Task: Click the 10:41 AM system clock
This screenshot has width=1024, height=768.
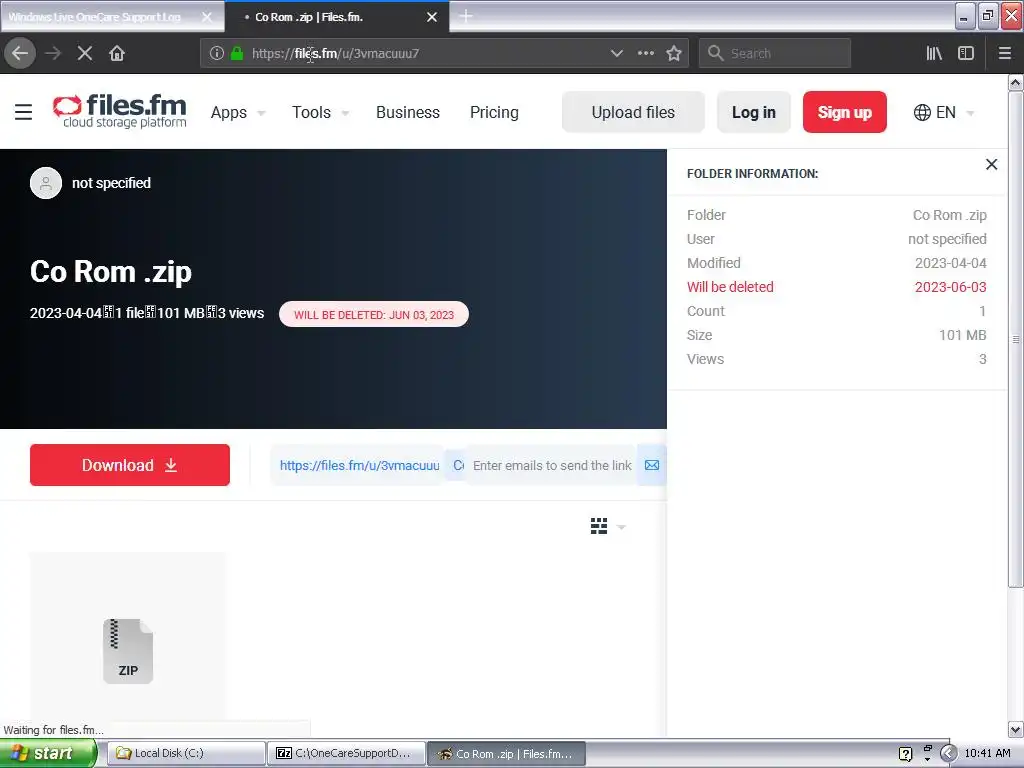Action: tap(987, 754)
